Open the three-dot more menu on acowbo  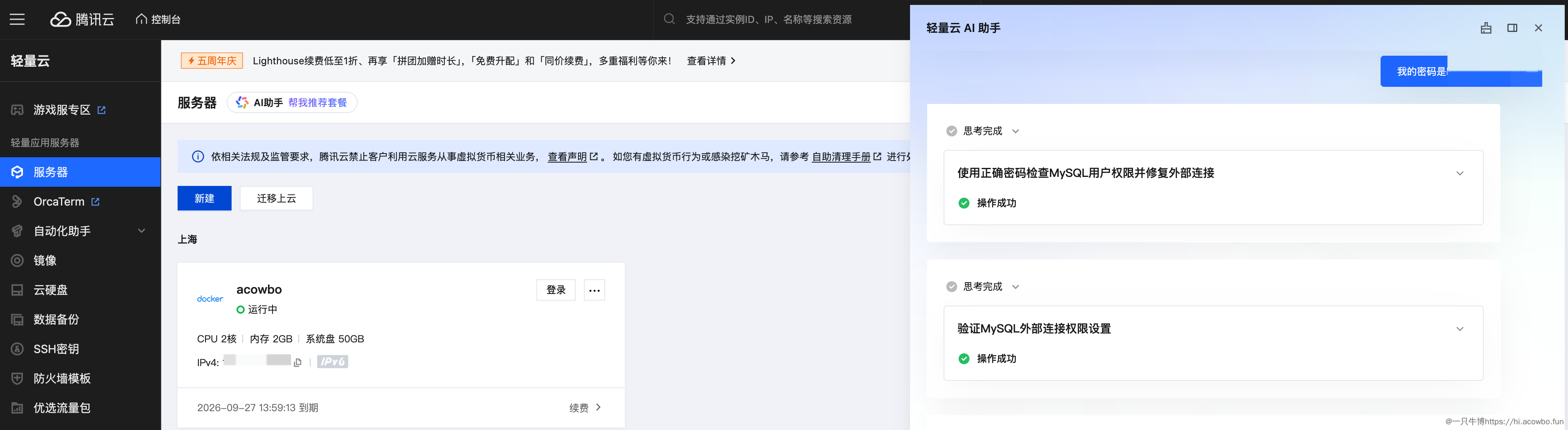595,290
